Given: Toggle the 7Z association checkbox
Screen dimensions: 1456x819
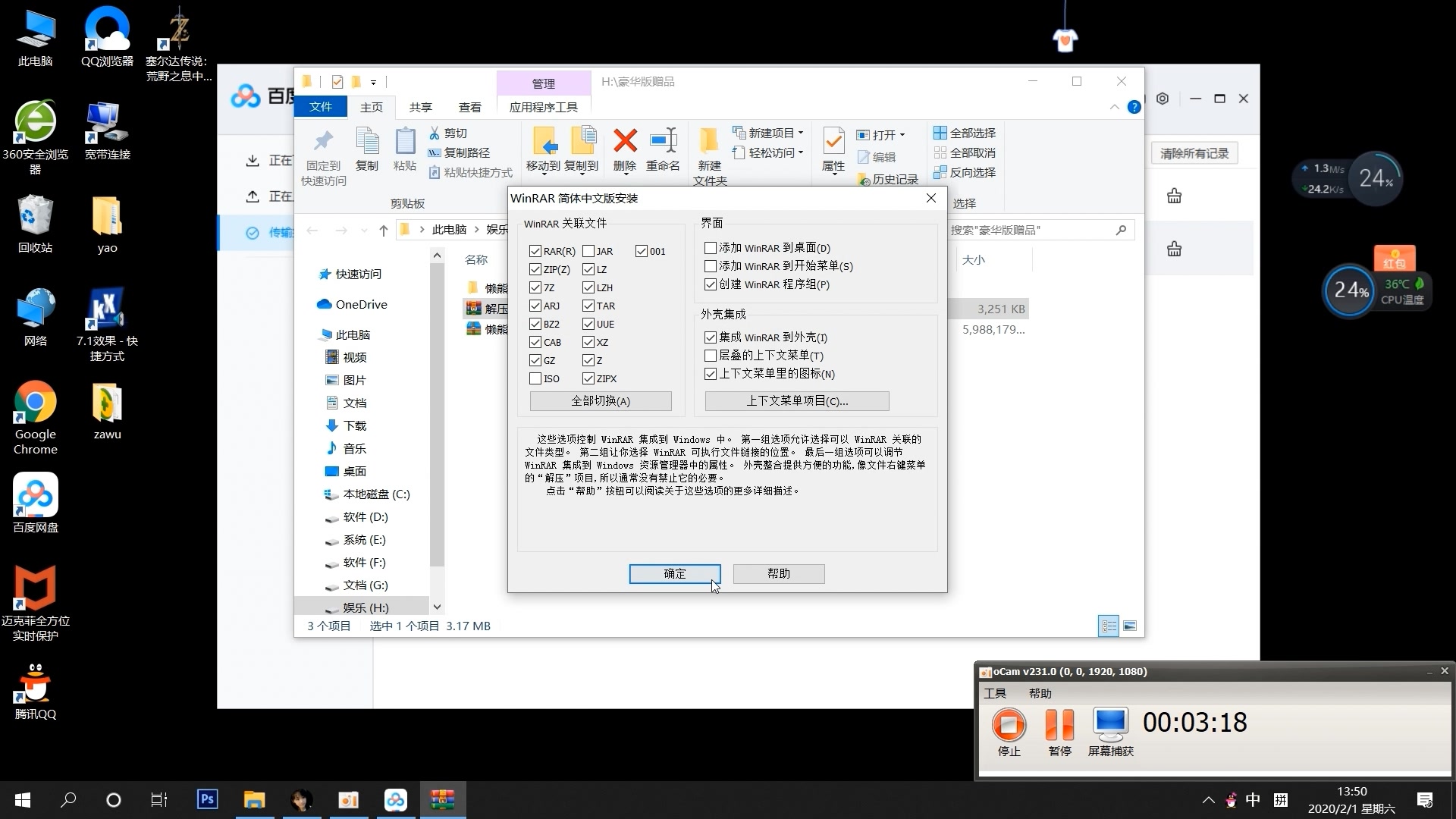Looking at the screenshot, I should pos(535,287).
